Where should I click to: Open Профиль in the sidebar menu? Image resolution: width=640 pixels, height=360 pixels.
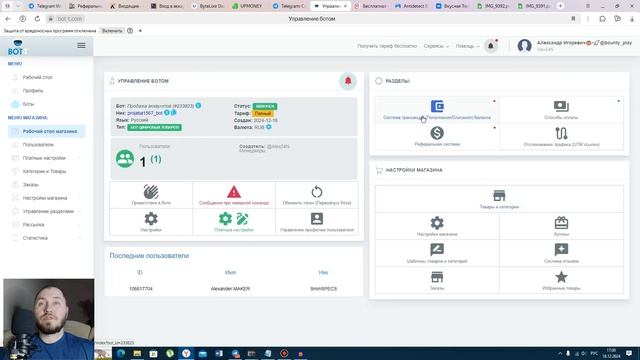point(33,91)
